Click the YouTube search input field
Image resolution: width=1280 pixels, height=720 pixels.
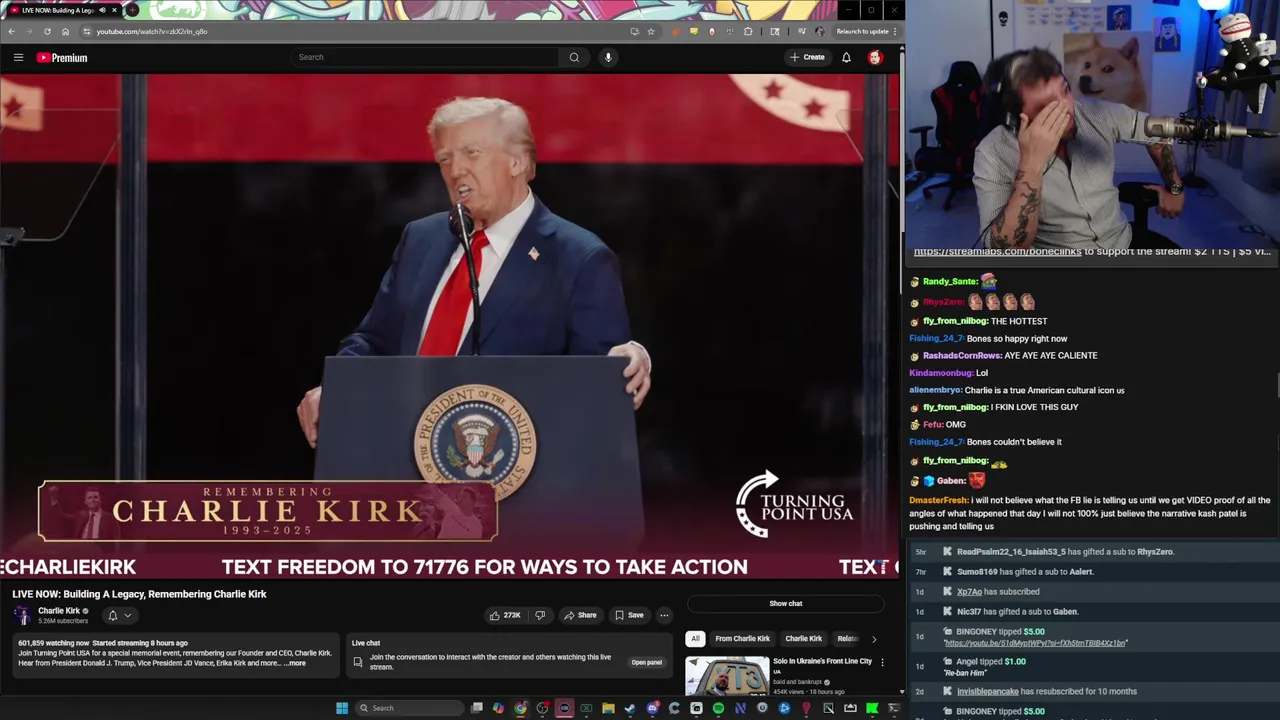pos(425,57)
